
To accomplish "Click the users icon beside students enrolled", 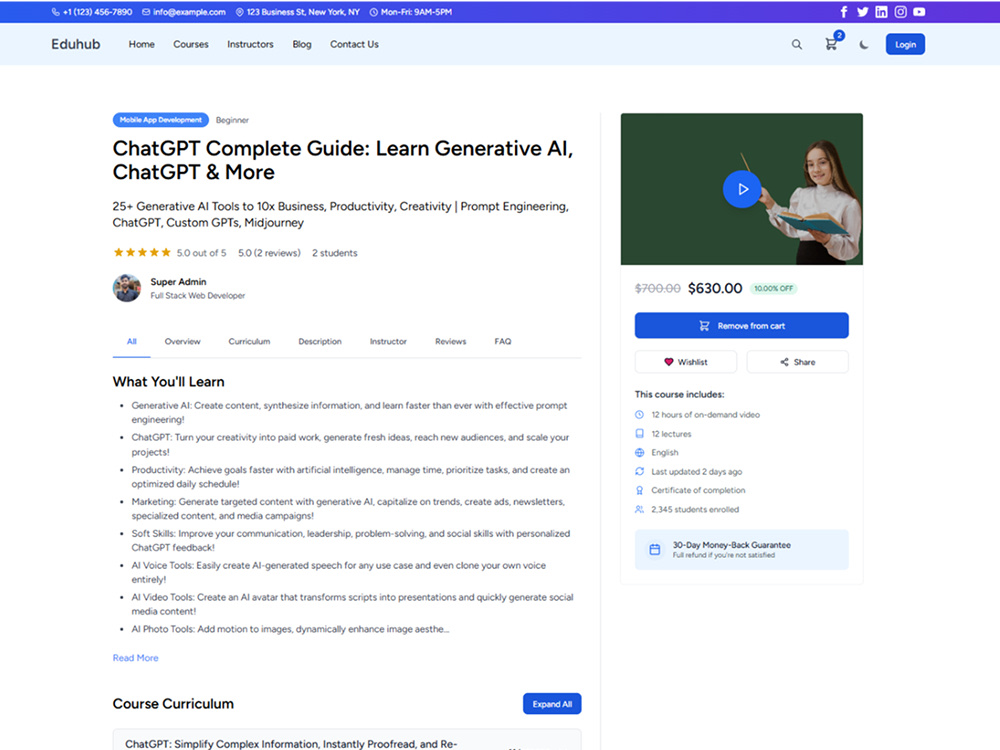I will pyautogui.click(x=640, y=509).
